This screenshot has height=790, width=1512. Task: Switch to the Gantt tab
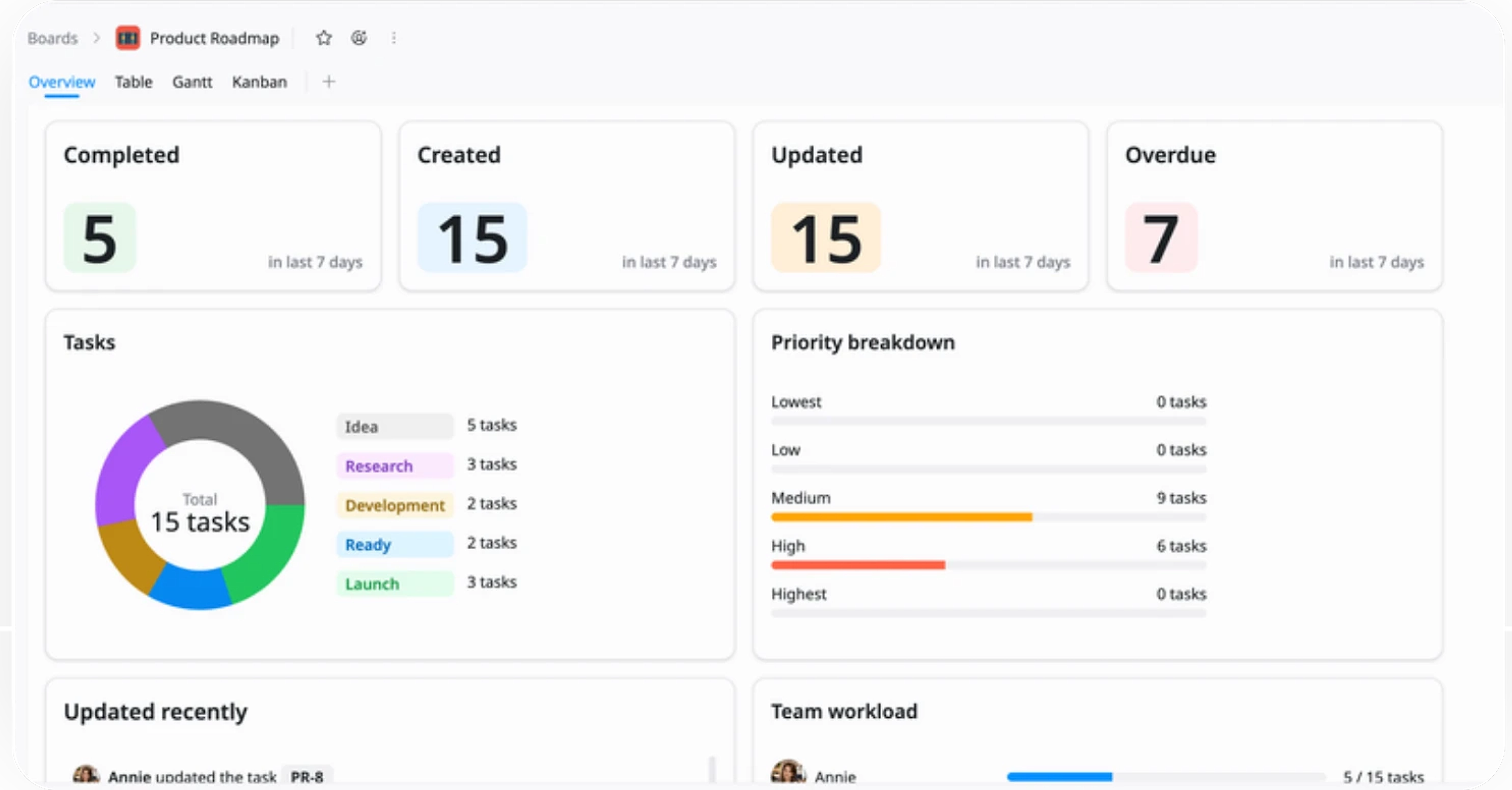click(192, 81)
